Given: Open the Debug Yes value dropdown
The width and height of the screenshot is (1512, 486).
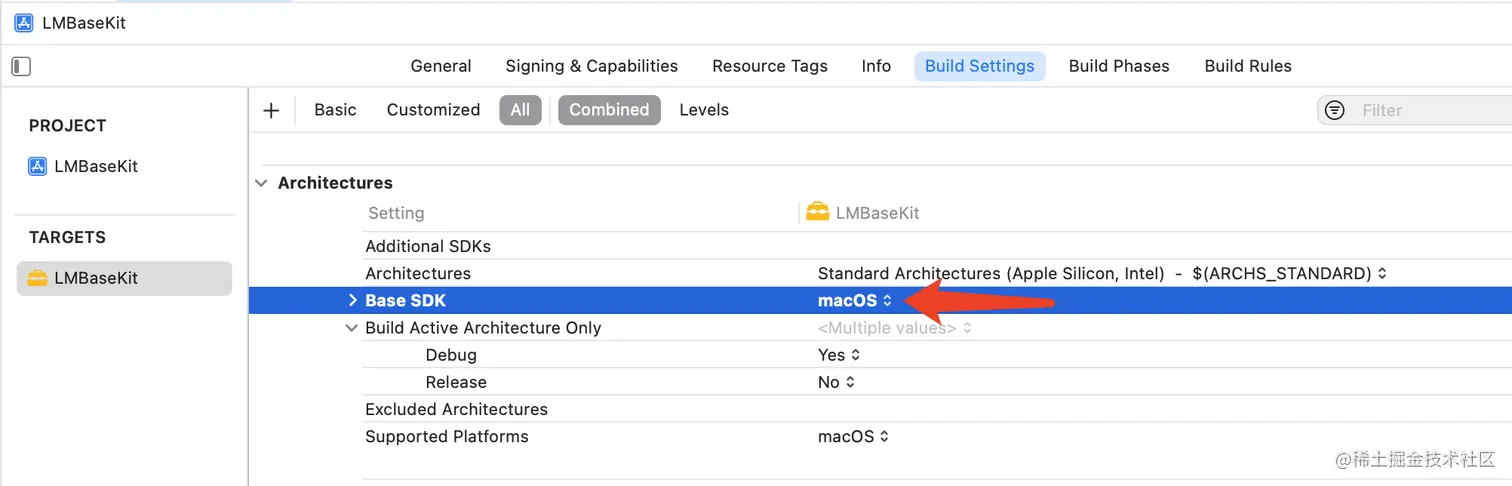Looking at the screenshot, I should [839, 355].
